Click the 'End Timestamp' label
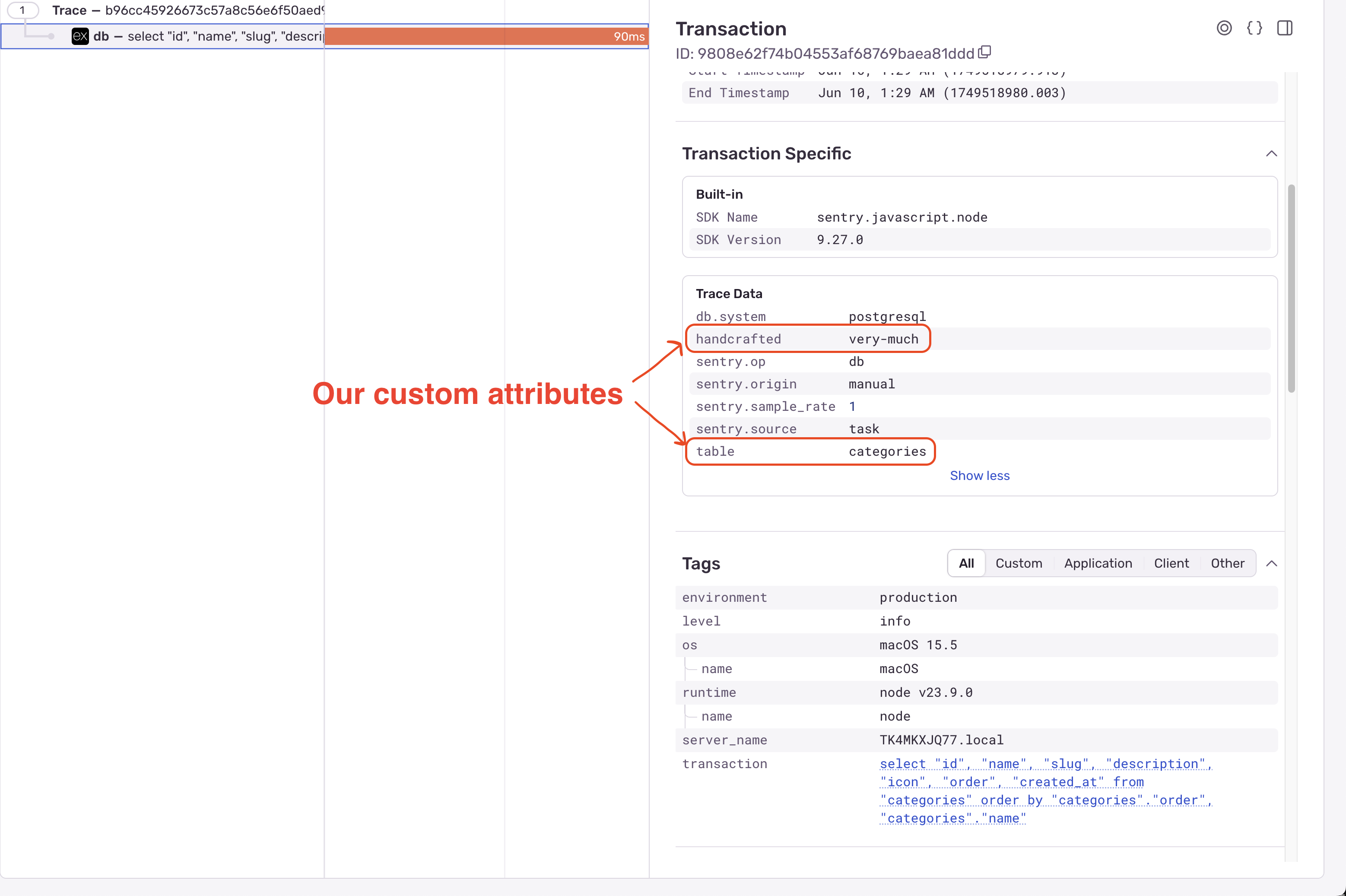Screen dimensions: 1346x896 [x=738, y=92]
